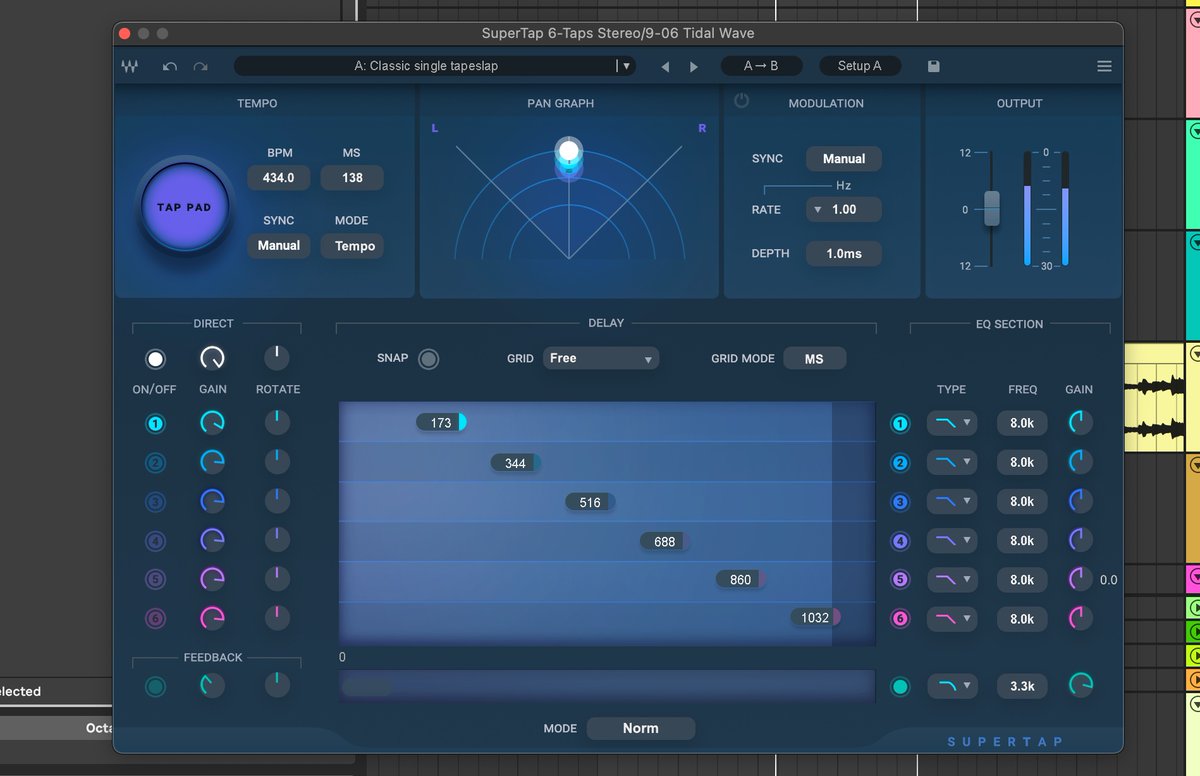Select the pan graph white dot
The width and height of the screenshot is (1200, 776).
click(x=569, y=151)
